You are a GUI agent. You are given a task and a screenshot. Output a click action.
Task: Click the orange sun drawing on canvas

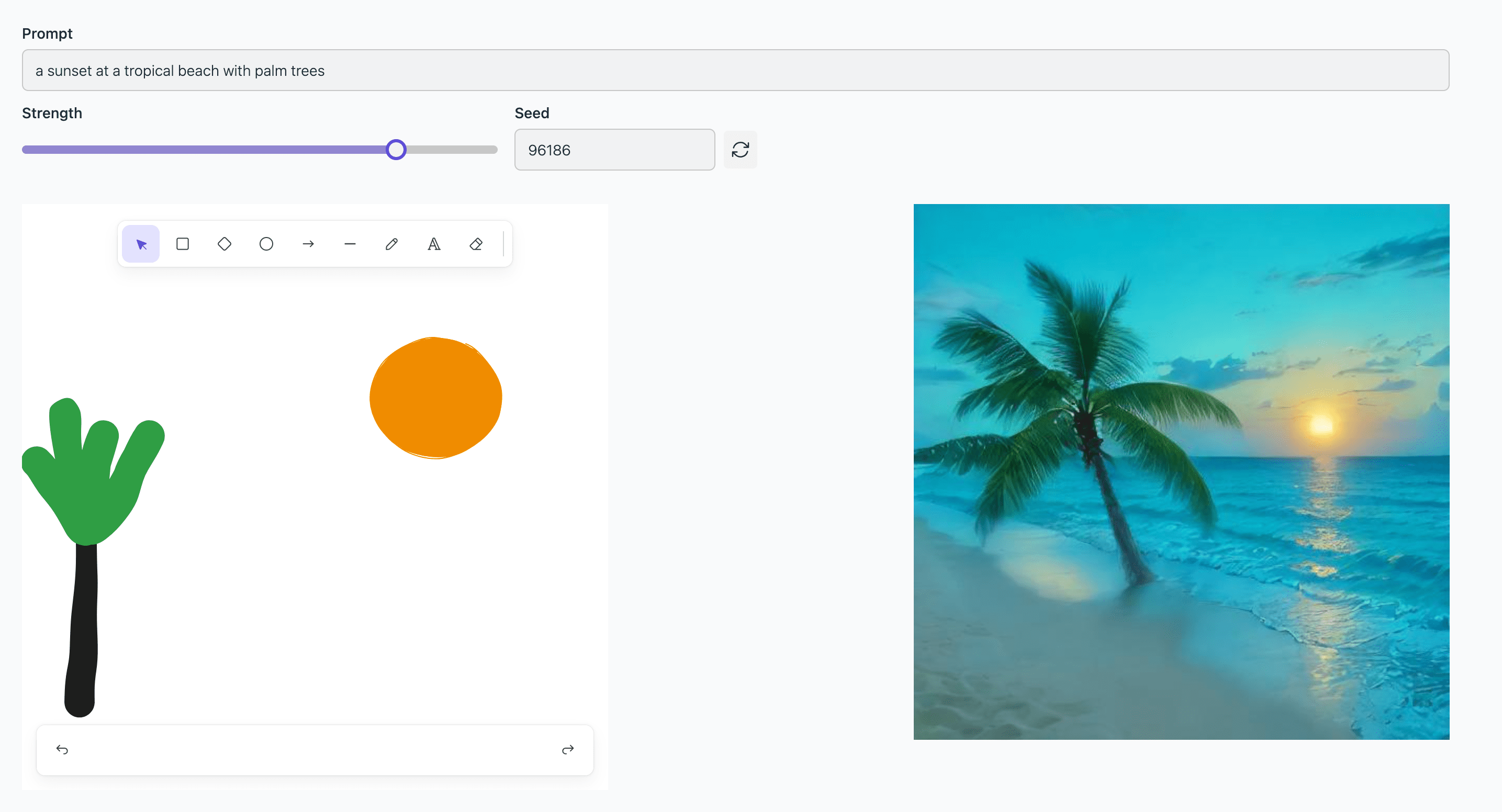coord(435,398)
